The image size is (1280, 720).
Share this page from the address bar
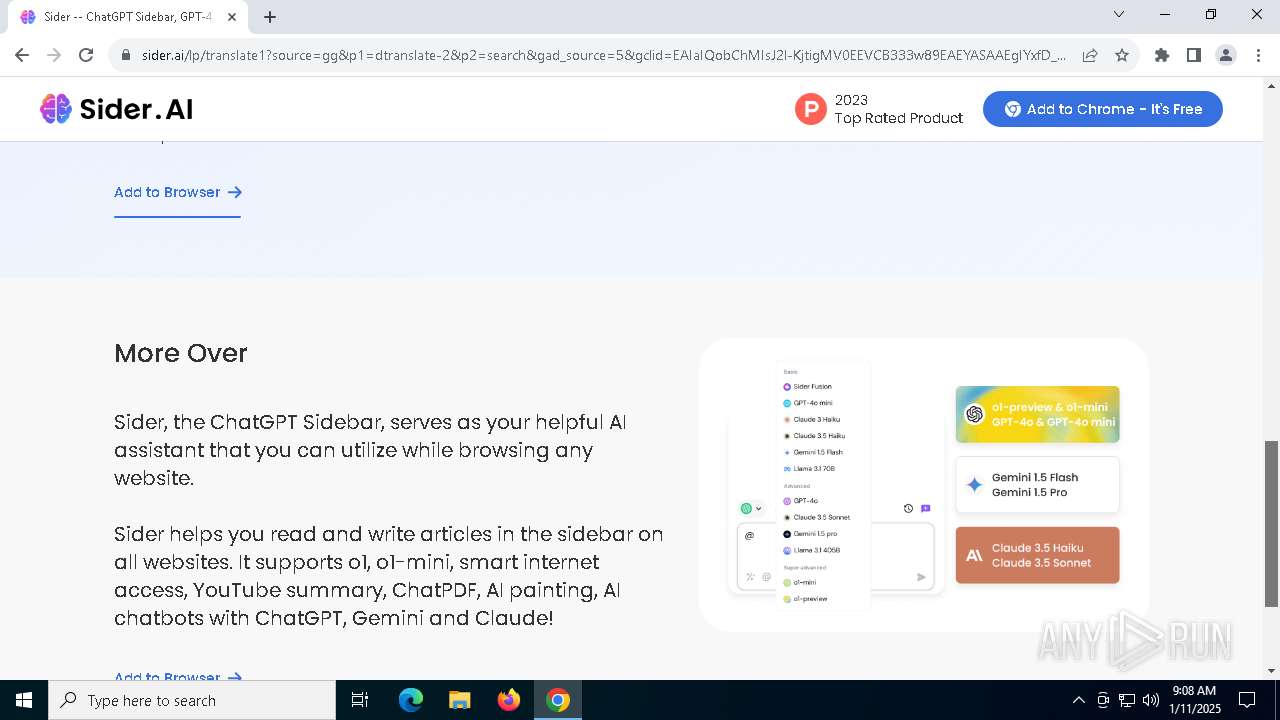tap(1090, 55)
